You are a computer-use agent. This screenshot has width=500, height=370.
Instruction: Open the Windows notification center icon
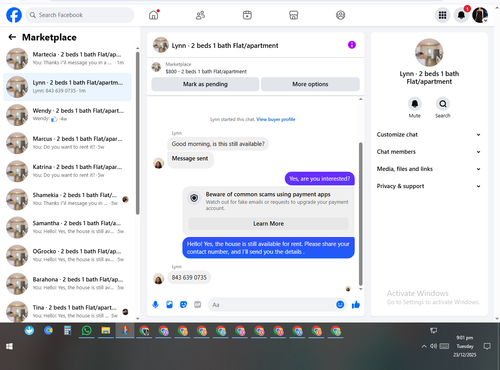pos(487,346)
